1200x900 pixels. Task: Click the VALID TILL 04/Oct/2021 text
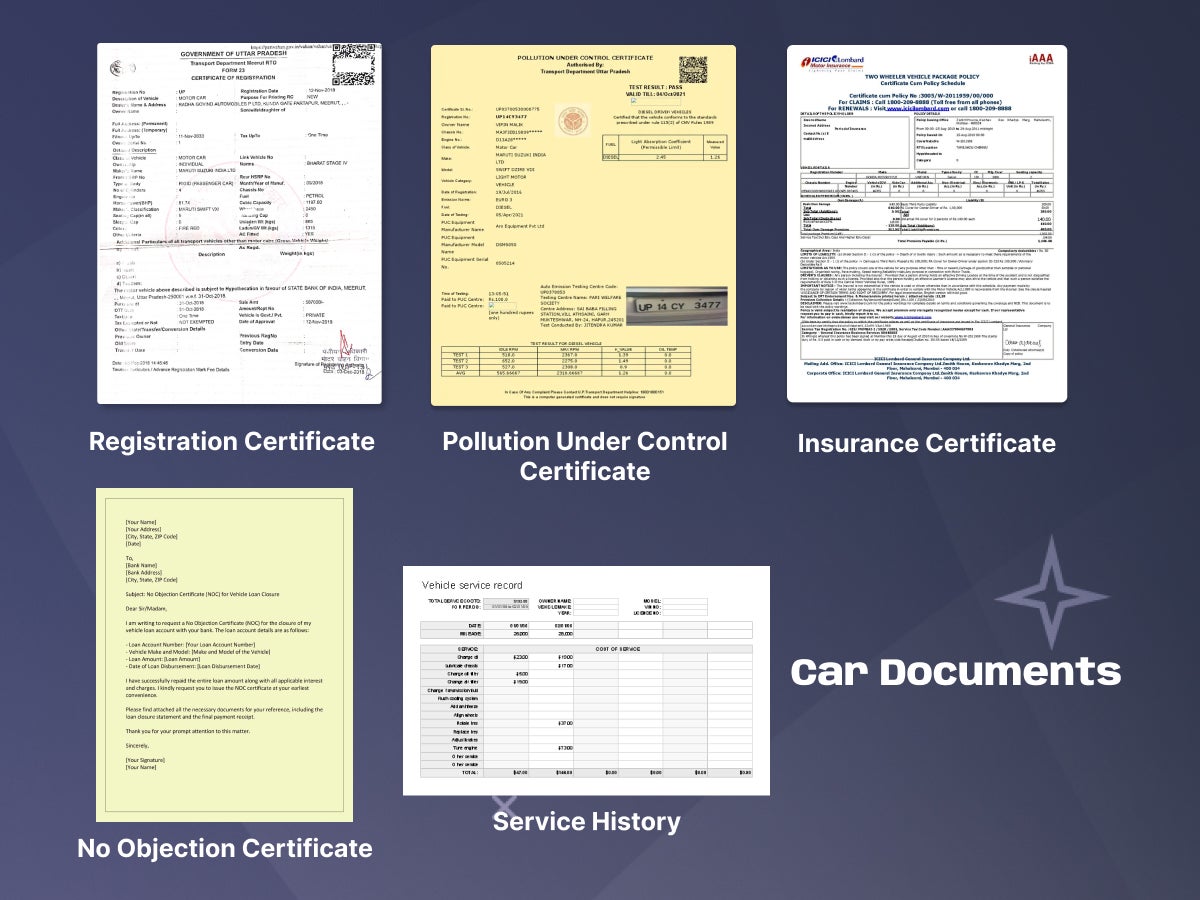coord(656,92)
